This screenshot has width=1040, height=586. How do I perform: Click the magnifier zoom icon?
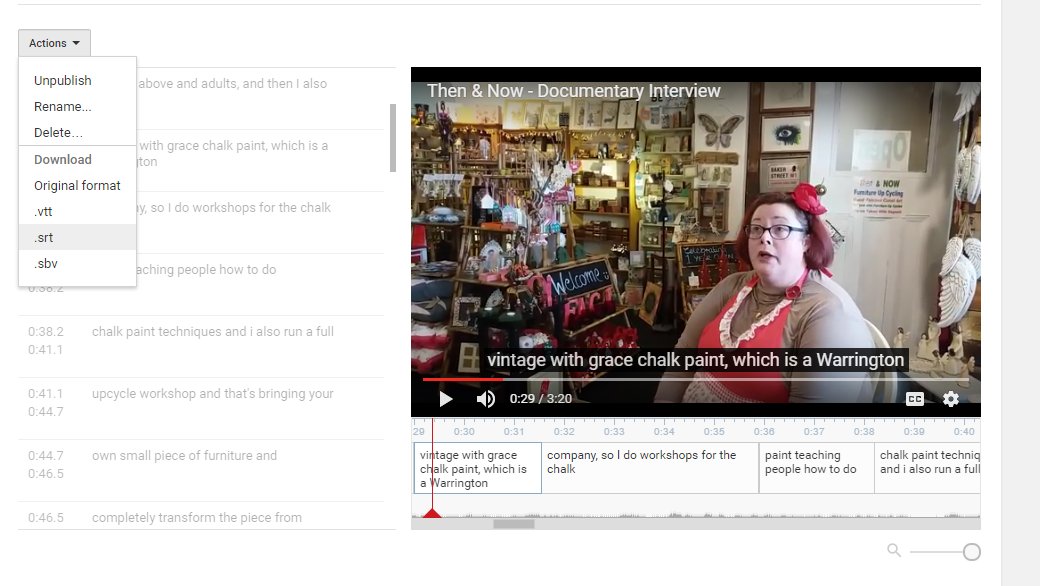pos(894,550)
